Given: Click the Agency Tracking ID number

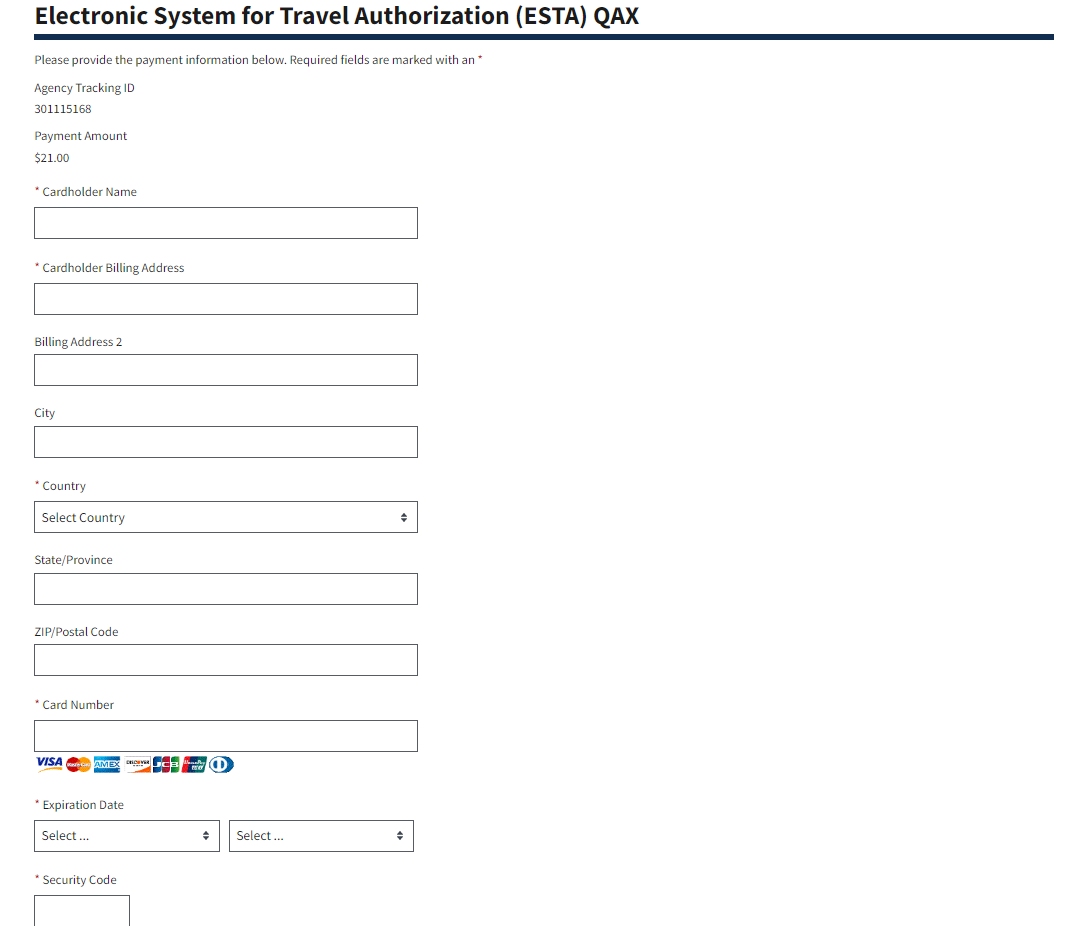Looking at the screenshot, I should coord(63,109).
